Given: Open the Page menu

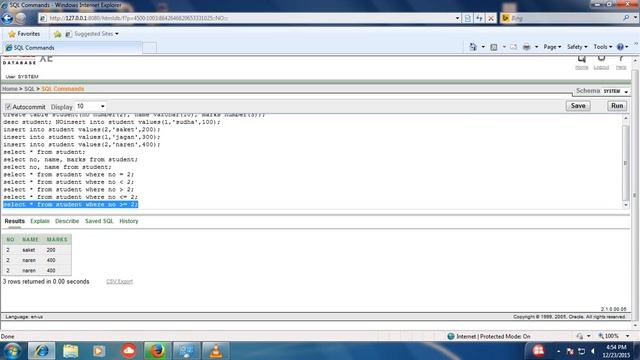Looking at the screenshot, I should (x=552, y=47).
